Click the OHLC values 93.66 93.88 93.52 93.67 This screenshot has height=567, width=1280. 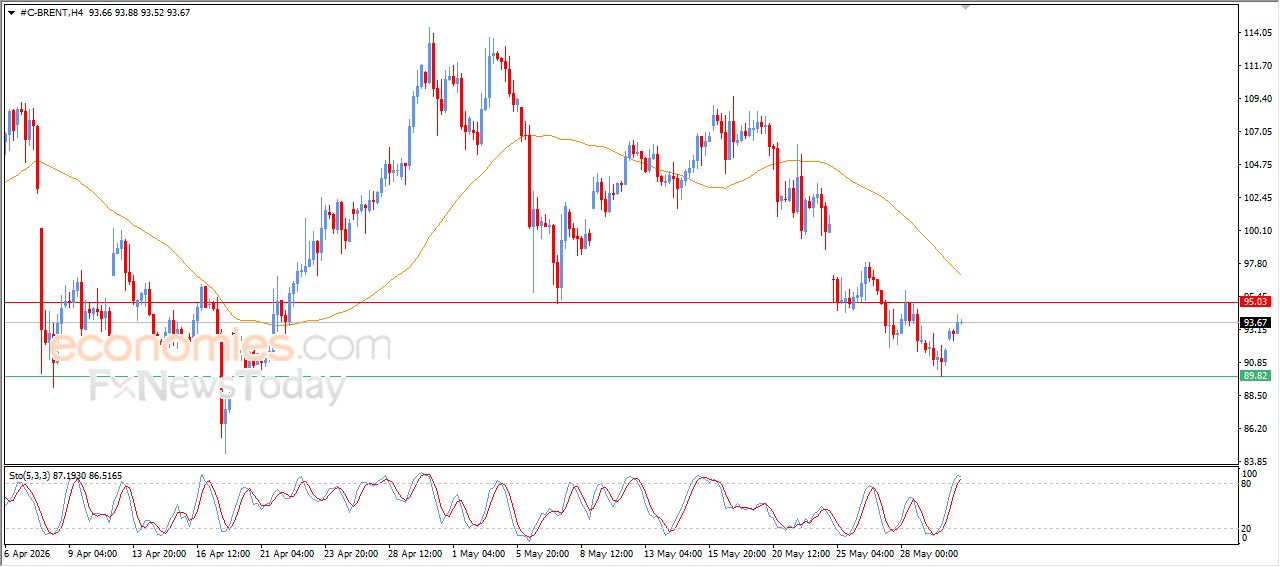[139, 13]
